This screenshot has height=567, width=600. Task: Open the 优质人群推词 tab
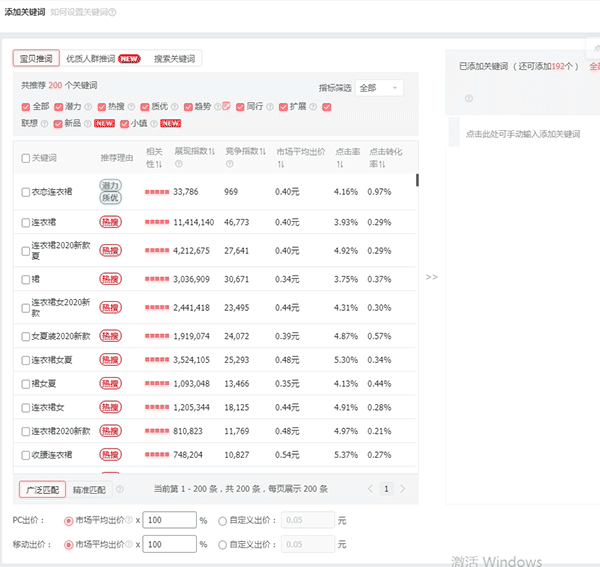[x=103, y=59]
